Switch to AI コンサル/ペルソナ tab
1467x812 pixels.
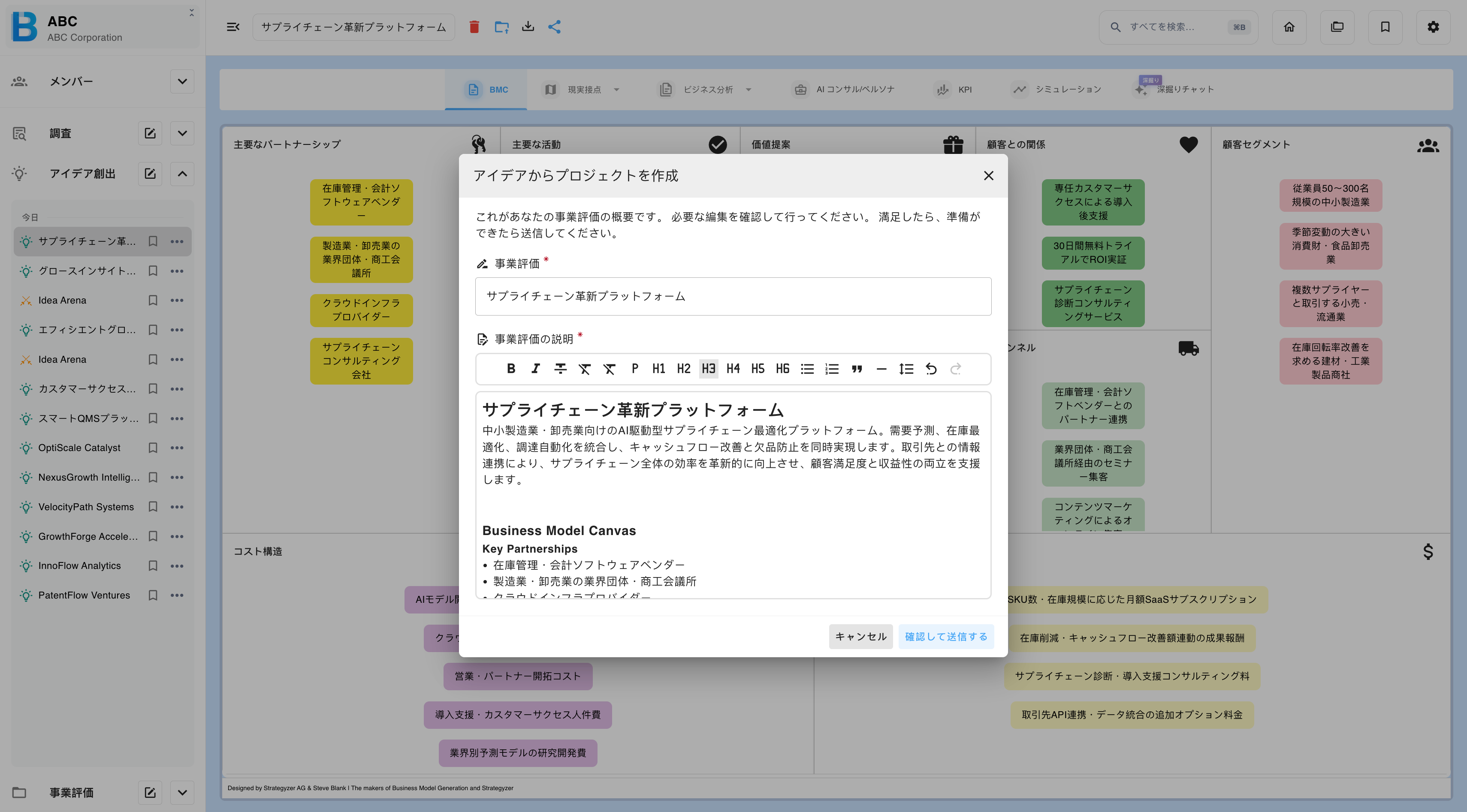(x=843, y=89)
